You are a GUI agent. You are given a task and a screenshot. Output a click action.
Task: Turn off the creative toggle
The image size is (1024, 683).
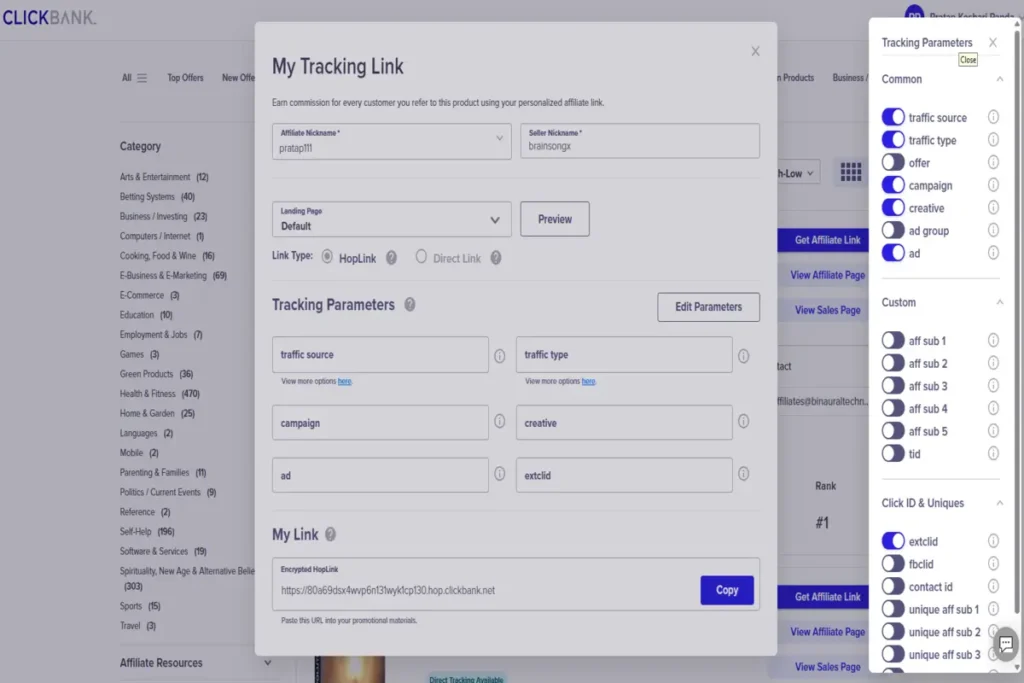[893, 208]
